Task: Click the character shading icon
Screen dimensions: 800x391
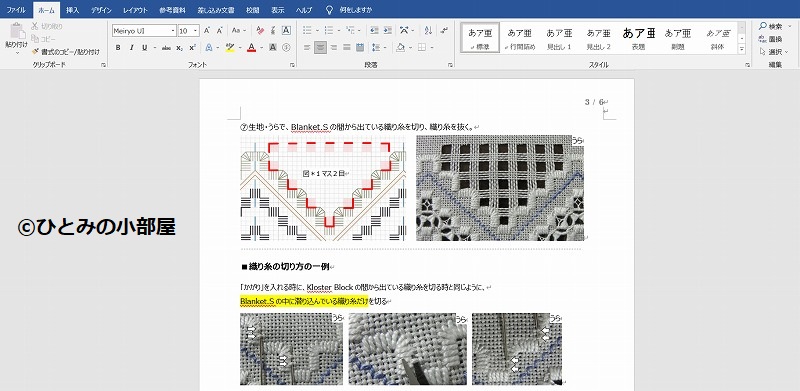Action: 272,47
